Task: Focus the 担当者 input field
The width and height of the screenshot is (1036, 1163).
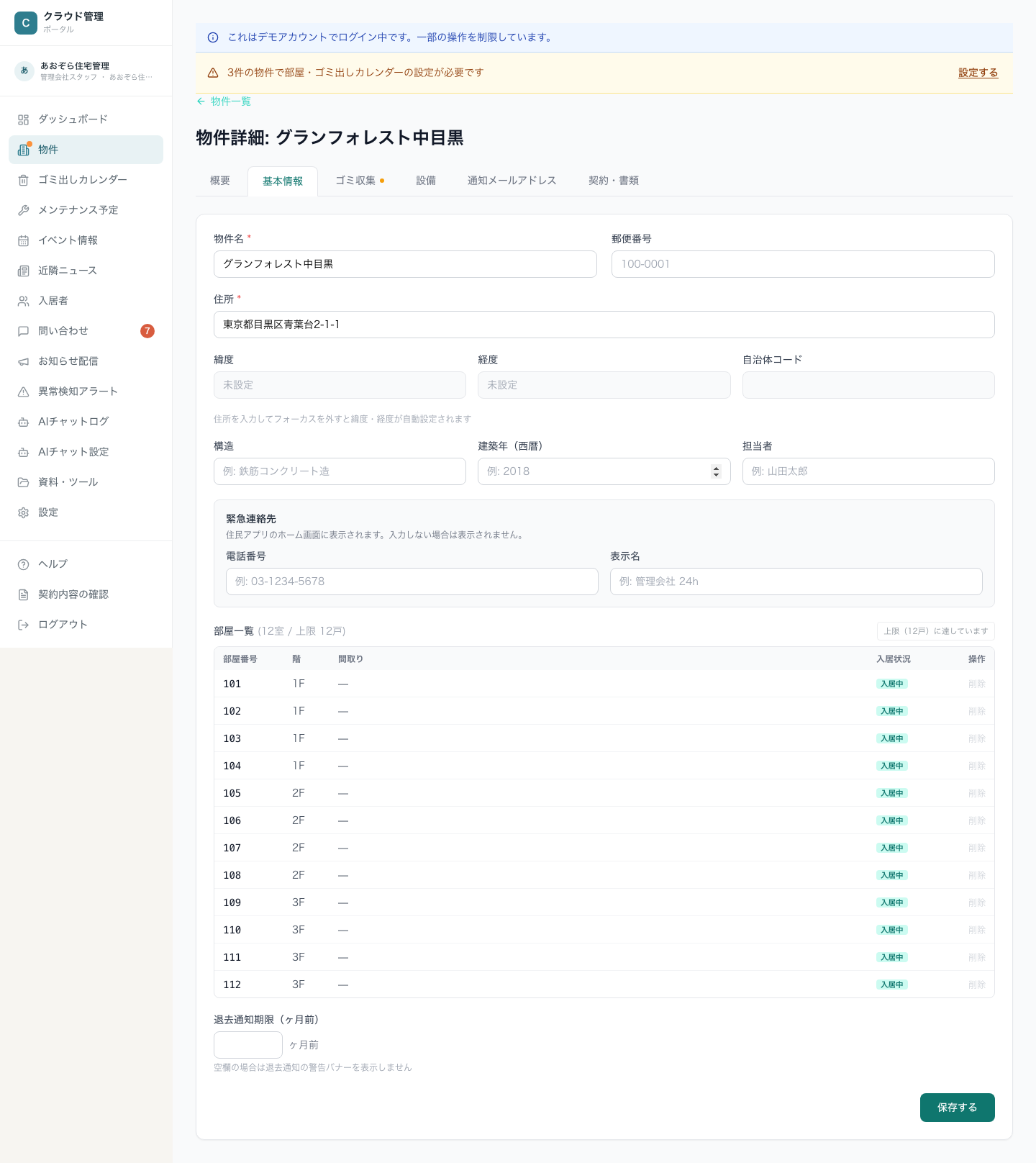Action: tap(868, 471)
